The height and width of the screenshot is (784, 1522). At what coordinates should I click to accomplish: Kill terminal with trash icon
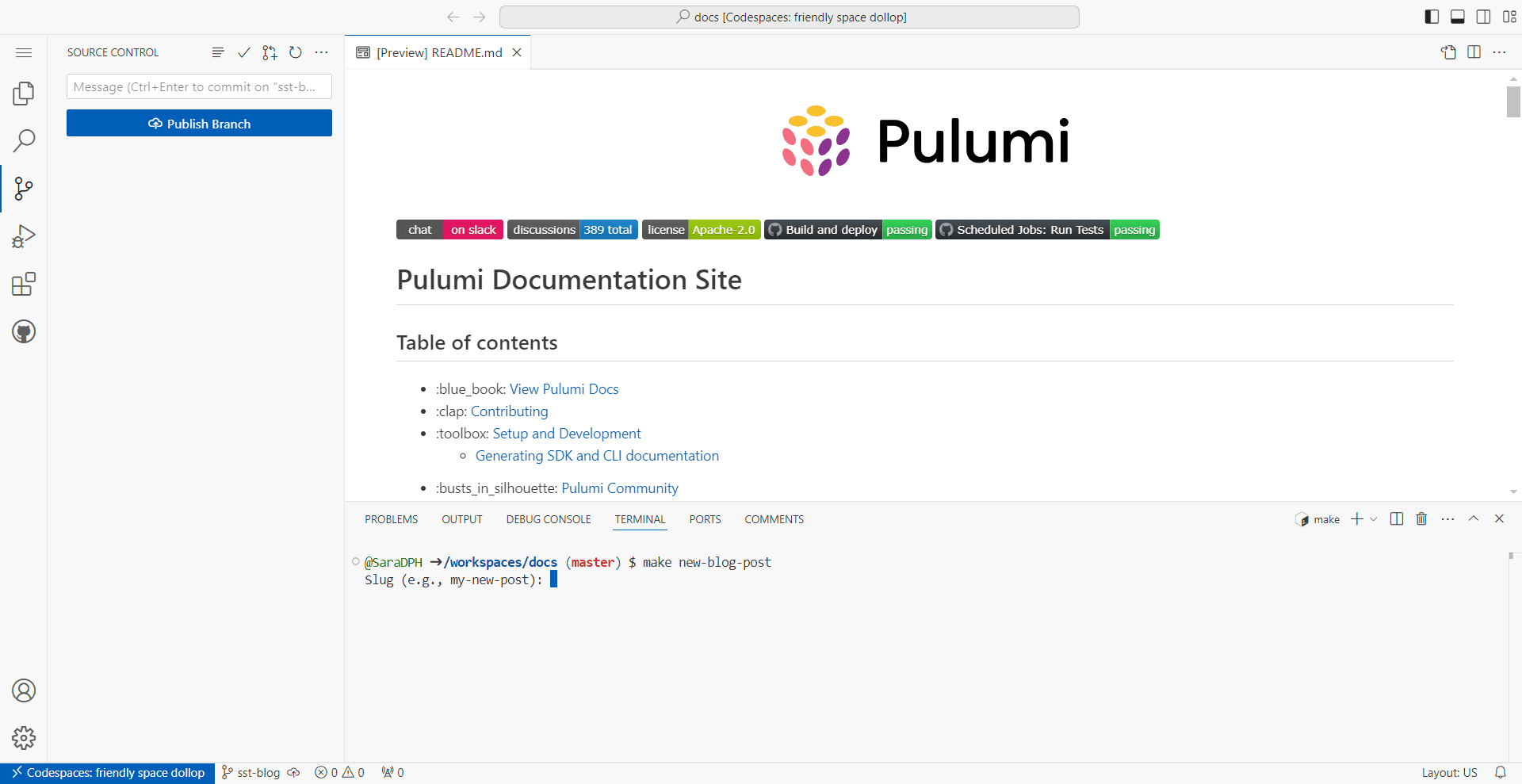point(1421,518)
